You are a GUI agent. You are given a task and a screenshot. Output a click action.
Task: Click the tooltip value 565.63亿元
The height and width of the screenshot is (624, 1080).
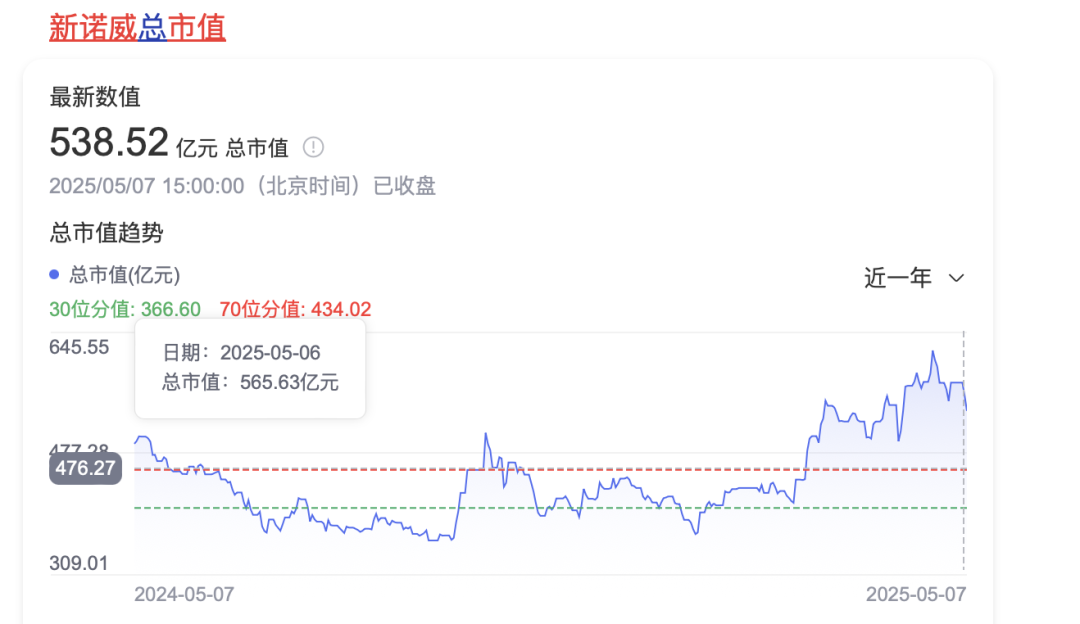tap(289, 382)
